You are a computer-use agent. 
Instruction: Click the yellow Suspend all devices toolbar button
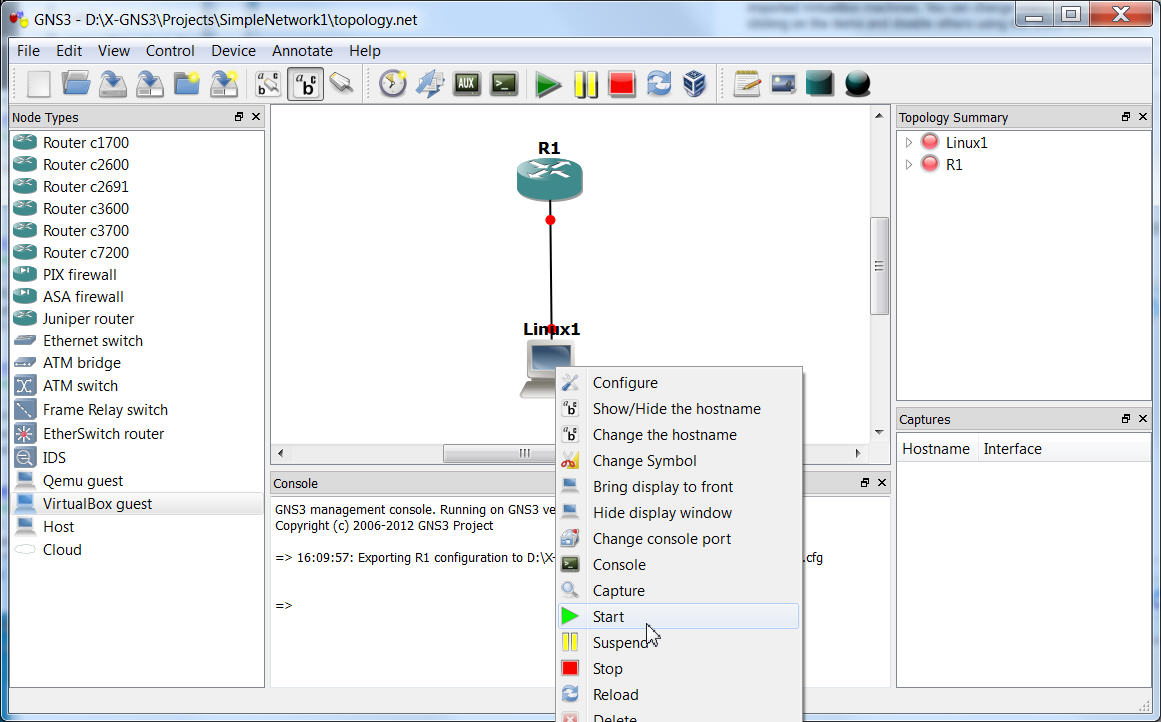(x=585, y=84)
